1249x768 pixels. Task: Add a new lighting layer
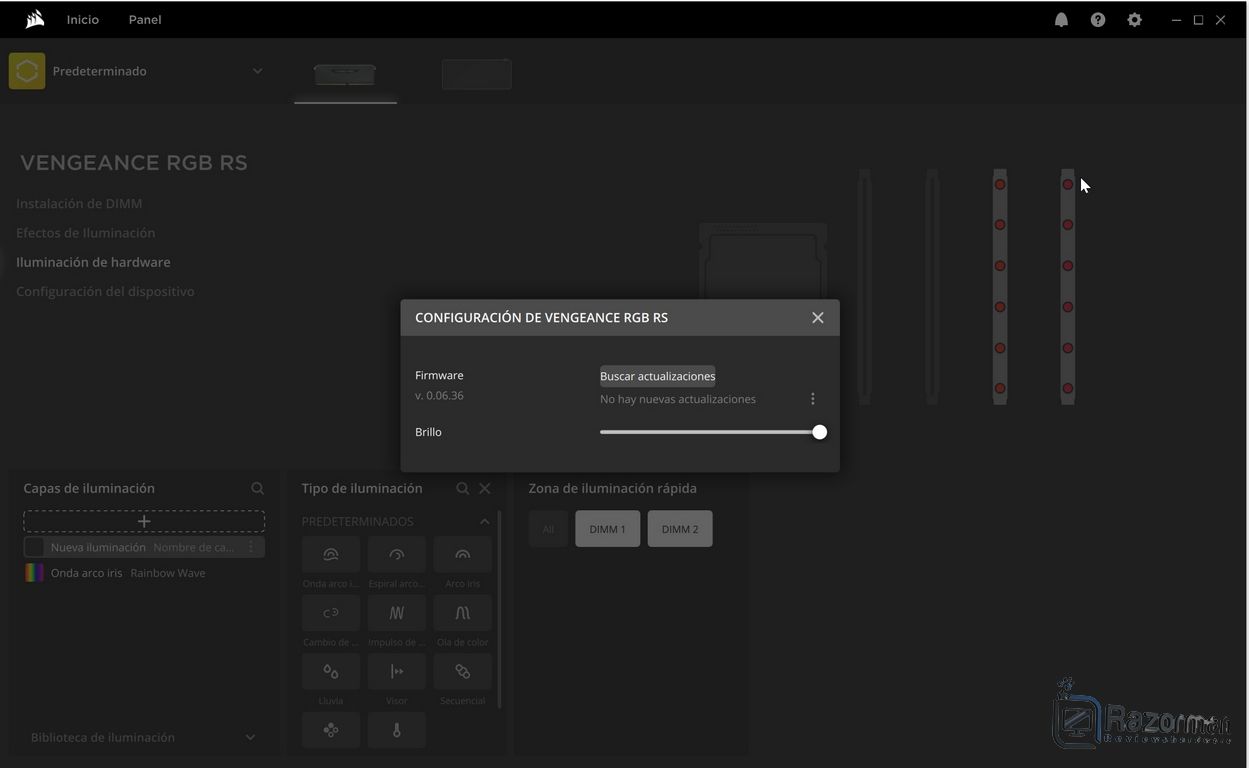(x=144, y=521)
